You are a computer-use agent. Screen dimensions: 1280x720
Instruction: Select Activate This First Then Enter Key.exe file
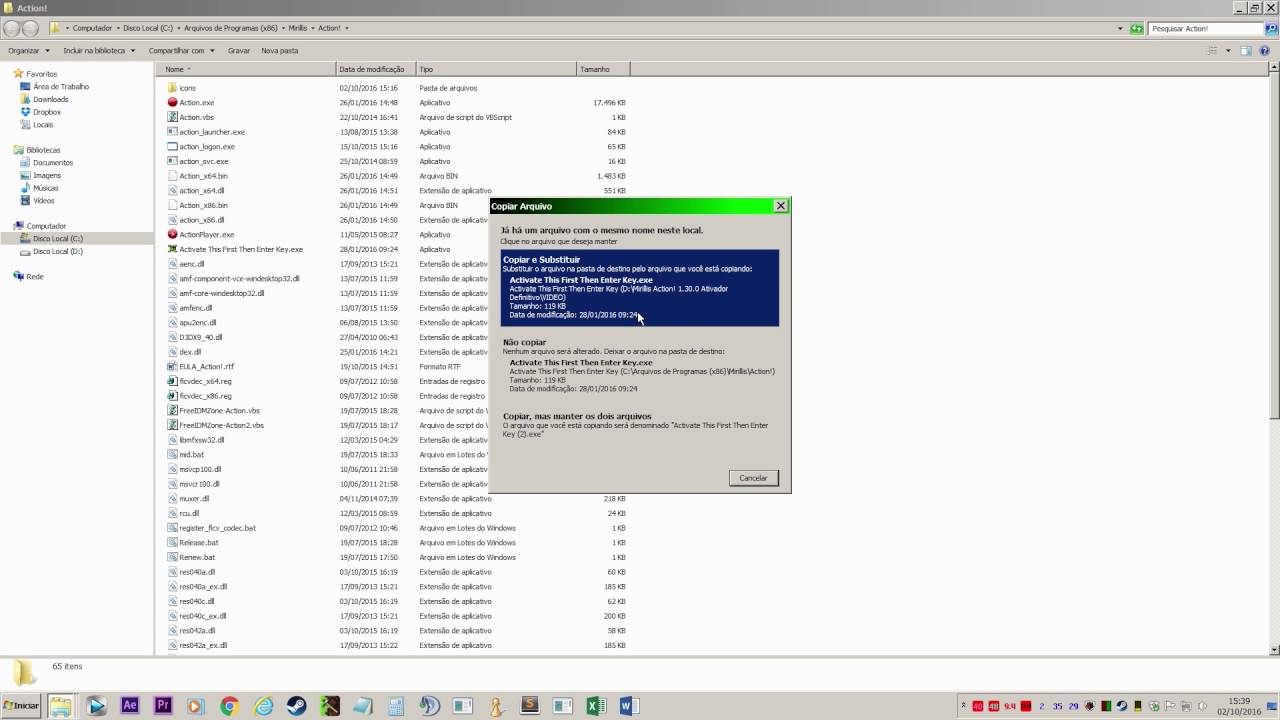coord(240,249)
